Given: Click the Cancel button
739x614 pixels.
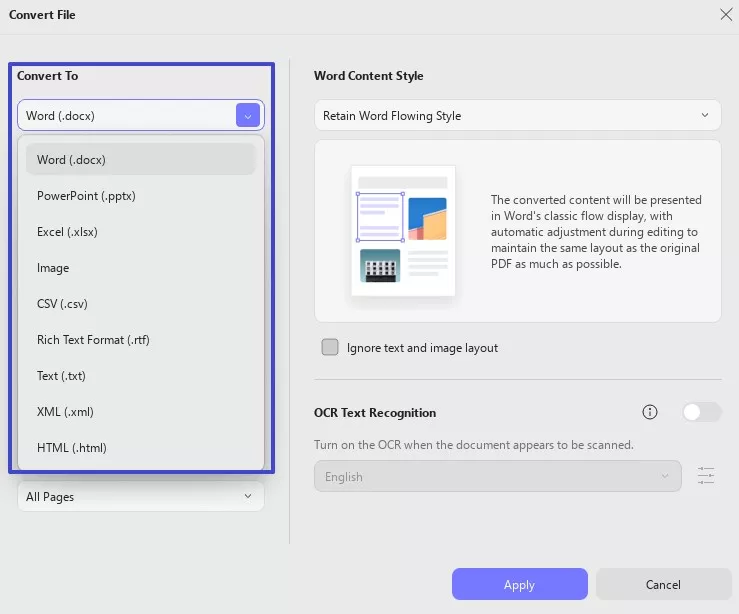Looking at the screenshot, I should tap(663, 584).
